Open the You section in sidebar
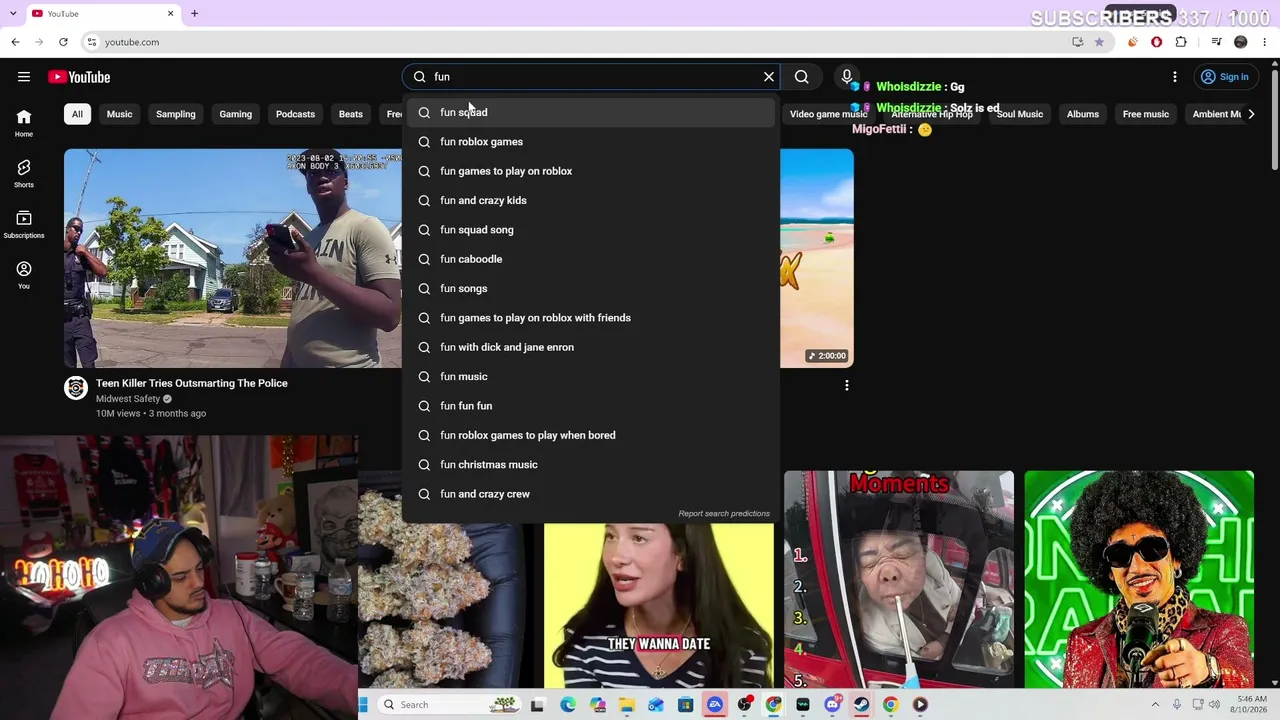The width and height of the screenshot is (1280, 720). pyautogui.click(x=24, y=275)
